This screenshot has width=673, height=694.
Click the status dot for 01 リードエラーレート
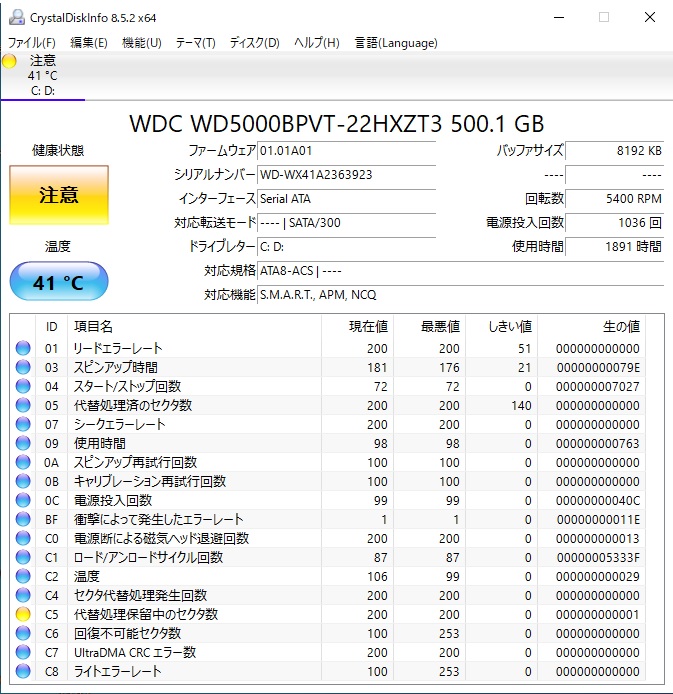click(23, 348)
